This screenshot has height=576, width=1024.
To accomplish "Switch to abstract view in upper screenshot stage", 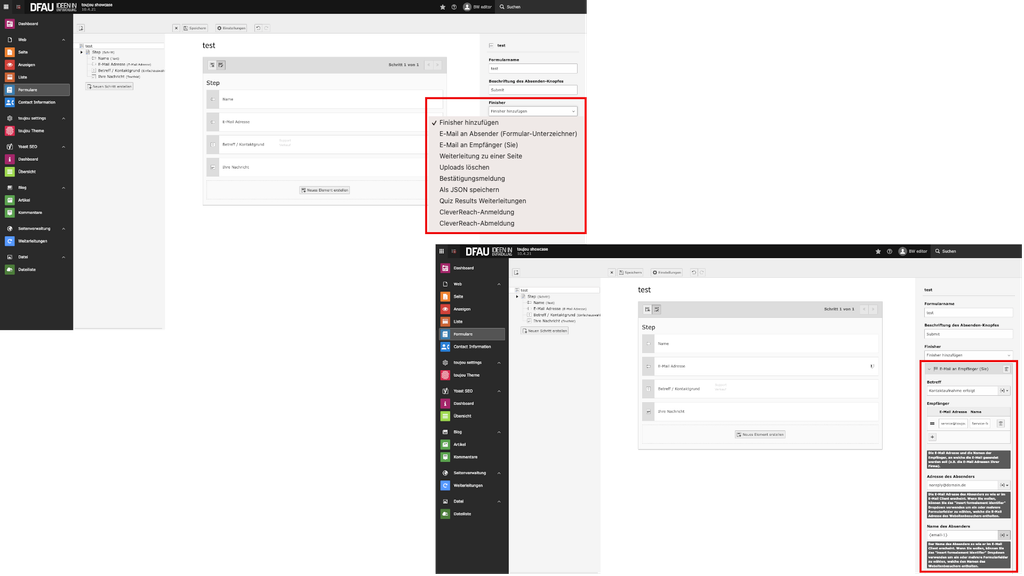I will 212,65.
